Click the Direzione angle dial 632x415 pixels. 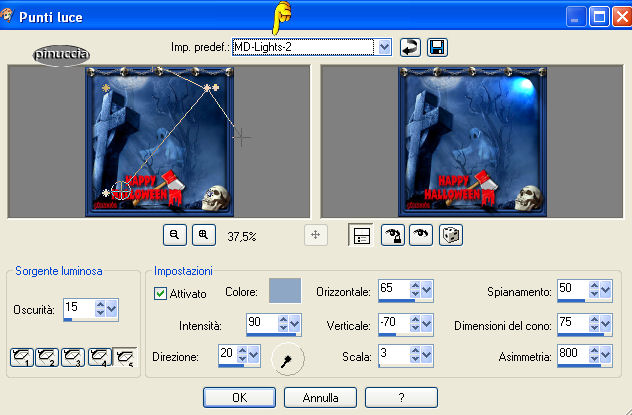(x=287, y=358)
